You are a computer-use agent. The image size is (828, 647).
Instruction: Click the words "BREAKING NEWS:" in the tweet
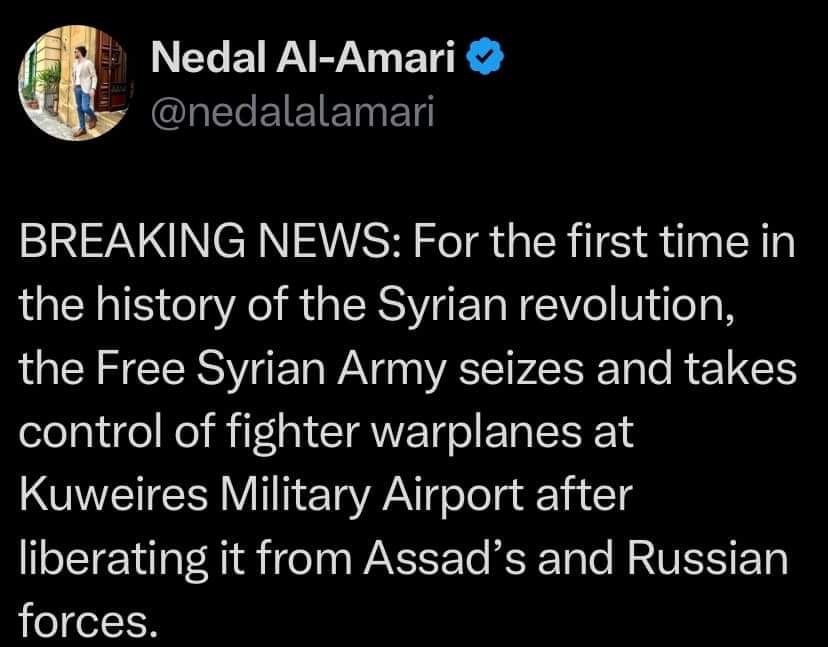click(x=212, y=242)
